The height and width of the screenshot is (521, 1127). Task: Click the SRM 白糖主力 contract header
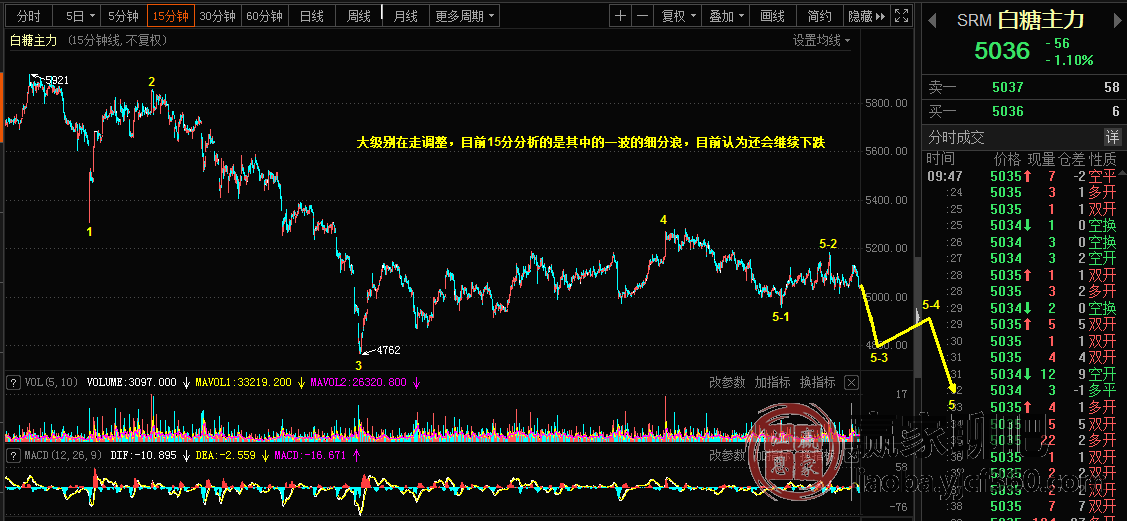click(x=1021, y=21)
